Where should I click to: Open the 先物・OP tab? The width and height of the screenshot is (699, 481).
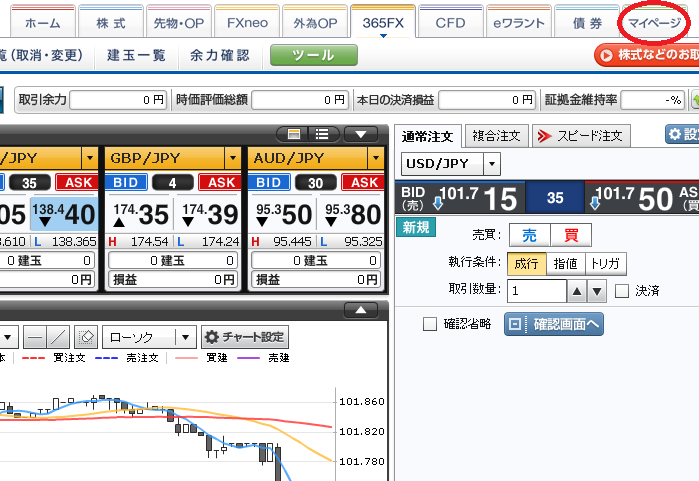tap(178, 22)
